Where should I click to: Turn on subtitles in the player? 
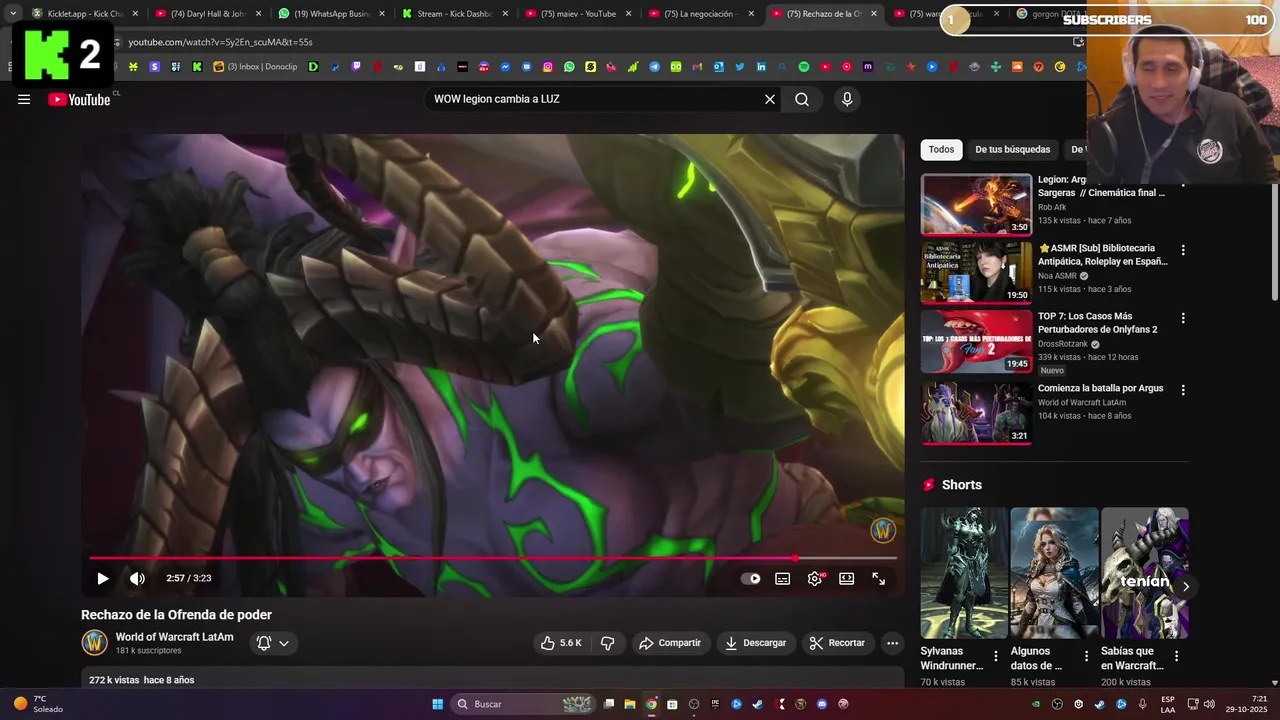click(783, 578)
